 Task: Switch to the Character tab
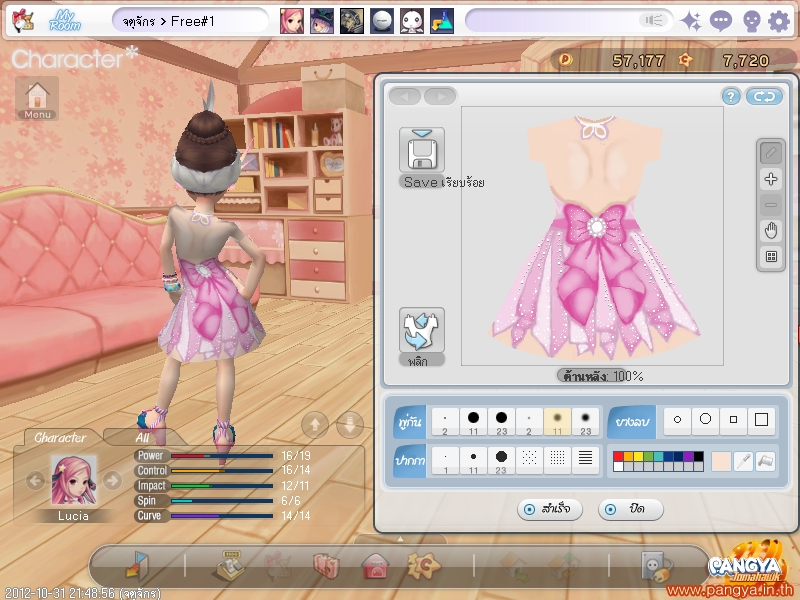point(60,438)
